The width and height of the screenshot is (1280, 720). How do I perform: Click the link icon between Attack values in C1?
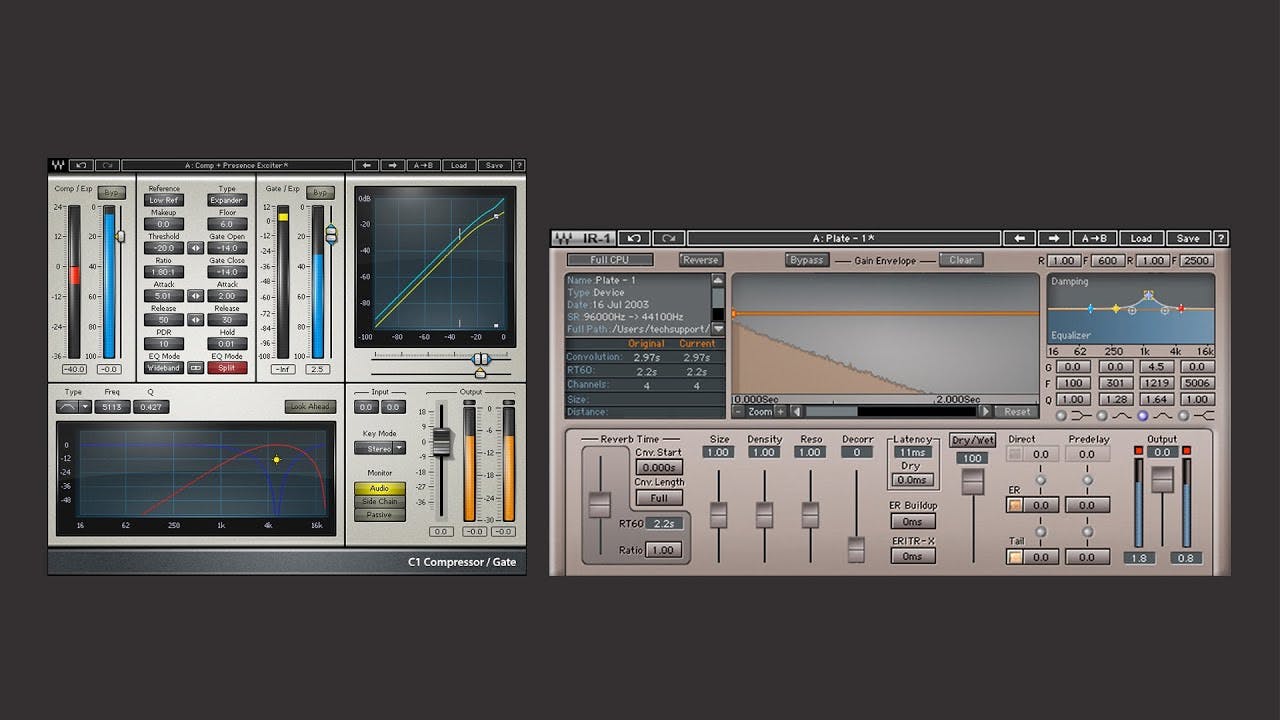click(196, 295)
